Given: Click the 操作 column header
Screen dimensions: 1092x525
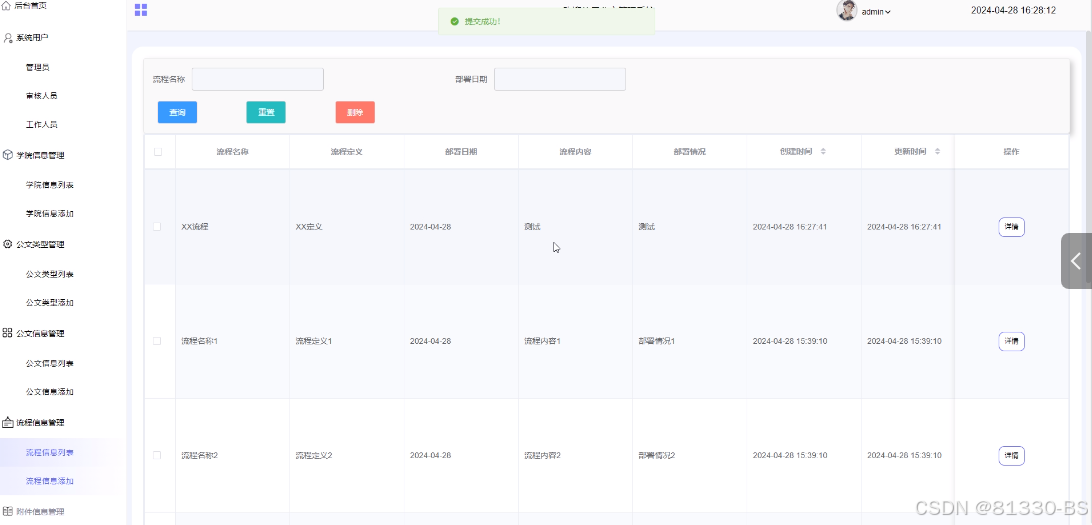Looking at the screenshot, I should [x=1011, y=151].
